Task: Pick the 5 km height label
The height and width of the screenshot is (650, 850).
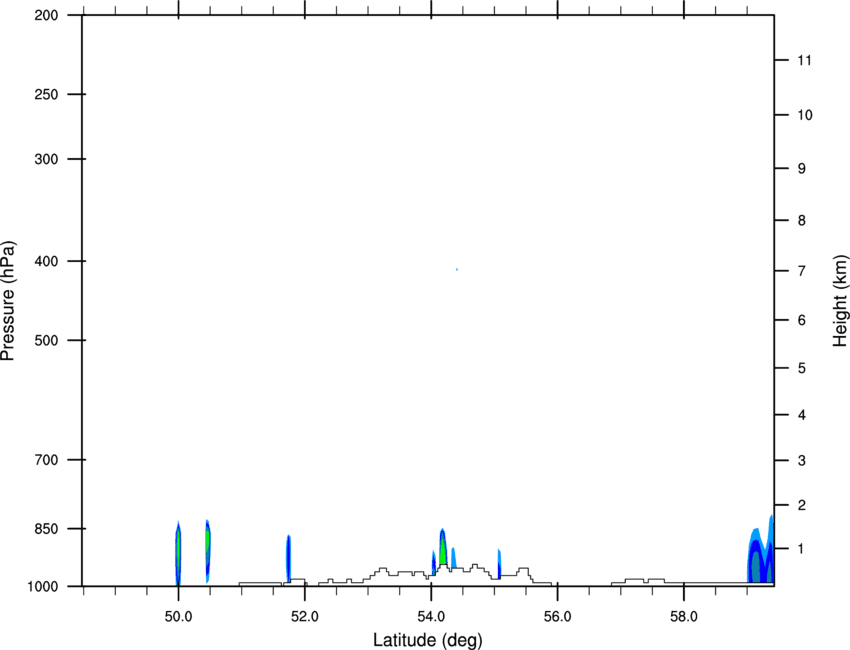Action: click(802, 368)
